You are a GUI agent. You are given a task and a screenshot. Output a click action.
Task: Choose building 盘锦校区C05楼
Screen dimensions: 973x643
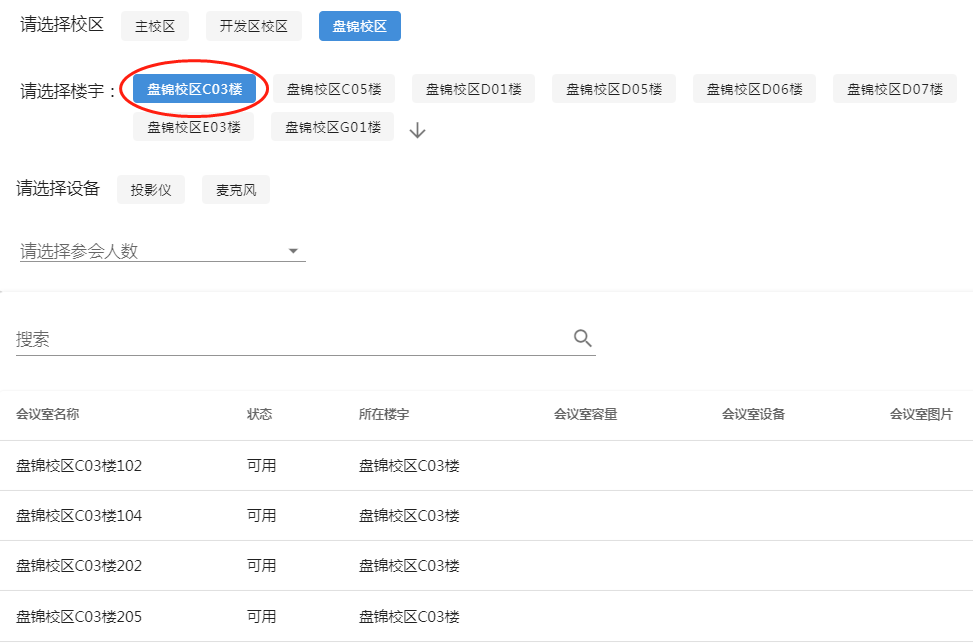pos(334,89)
